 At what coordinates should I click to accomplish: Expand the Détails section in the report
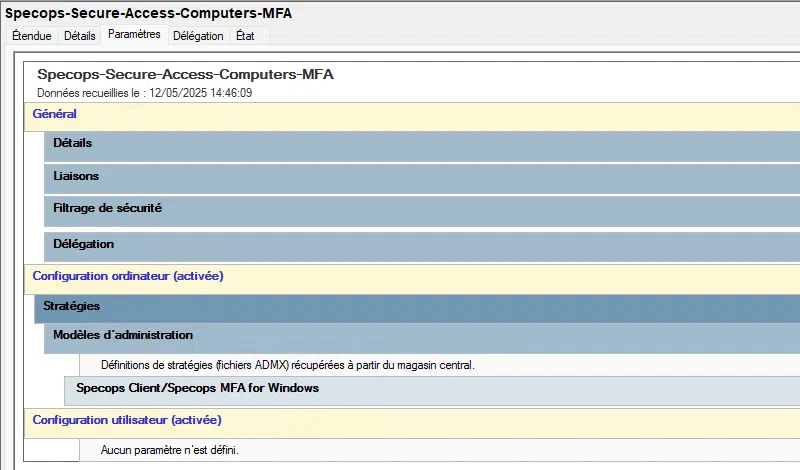[73, 144]
